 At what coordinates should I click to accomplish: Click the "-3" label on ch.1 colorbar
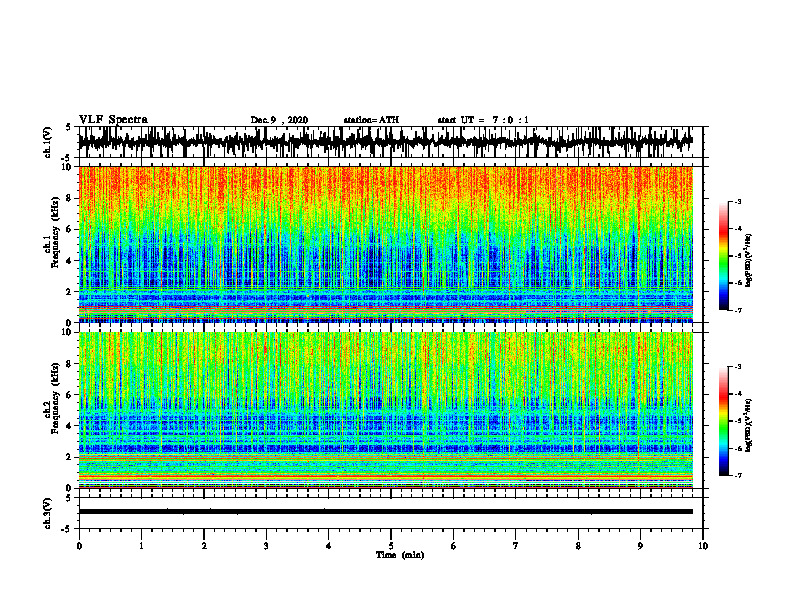point(738,202)
